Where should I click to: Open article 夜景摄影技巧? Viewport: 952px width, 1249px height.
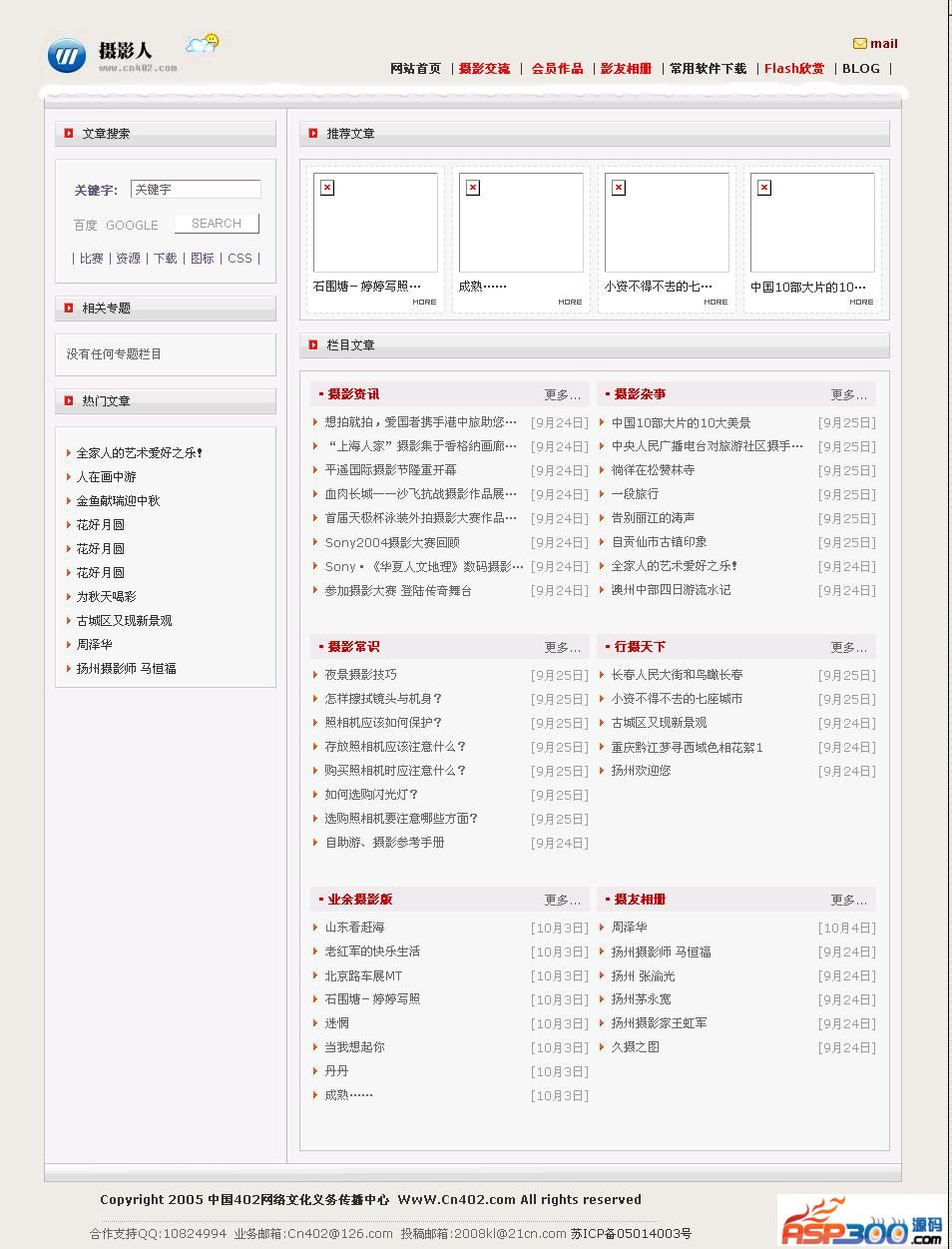click(360, 675)
